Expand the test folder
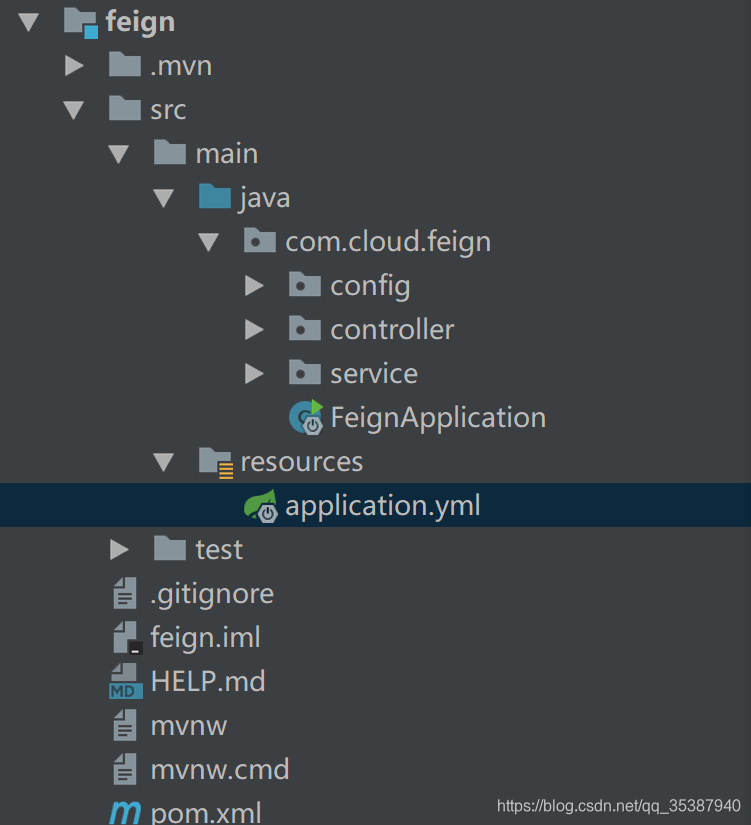The height and width of the screenshot is (825, 751). [118, 549]
